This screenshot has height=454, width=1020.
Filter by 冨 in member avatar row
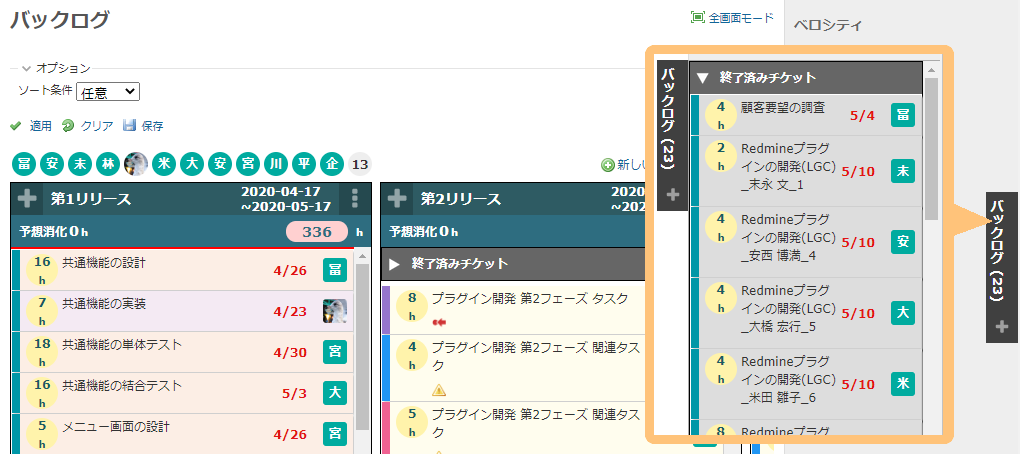click(24, 164)
